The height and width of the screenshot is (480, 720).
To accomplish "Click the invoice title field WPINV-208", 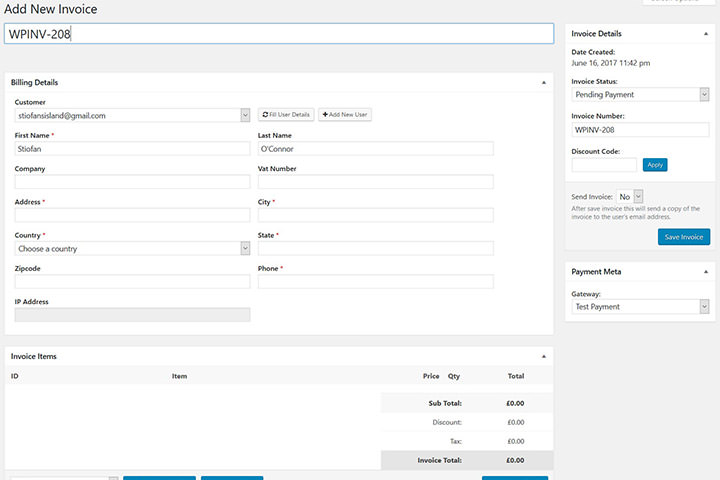I will pyautogui.click(x=278, y=33).
